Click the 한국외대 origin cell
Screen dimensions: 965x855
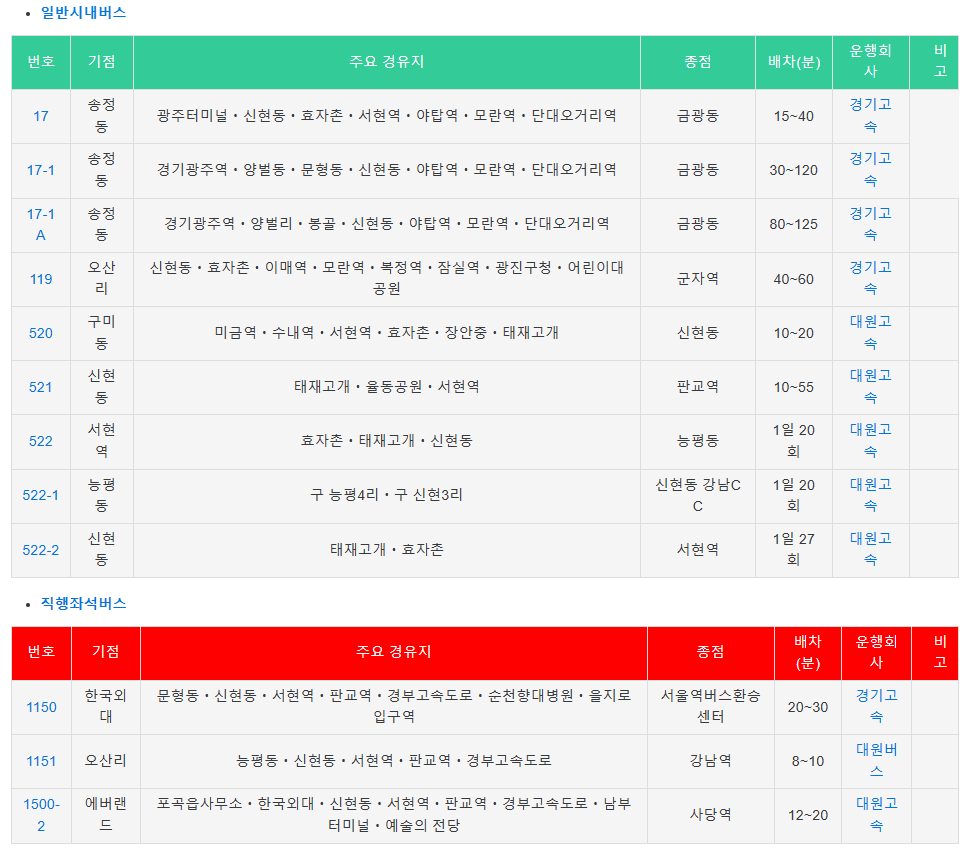click(106, 707)
